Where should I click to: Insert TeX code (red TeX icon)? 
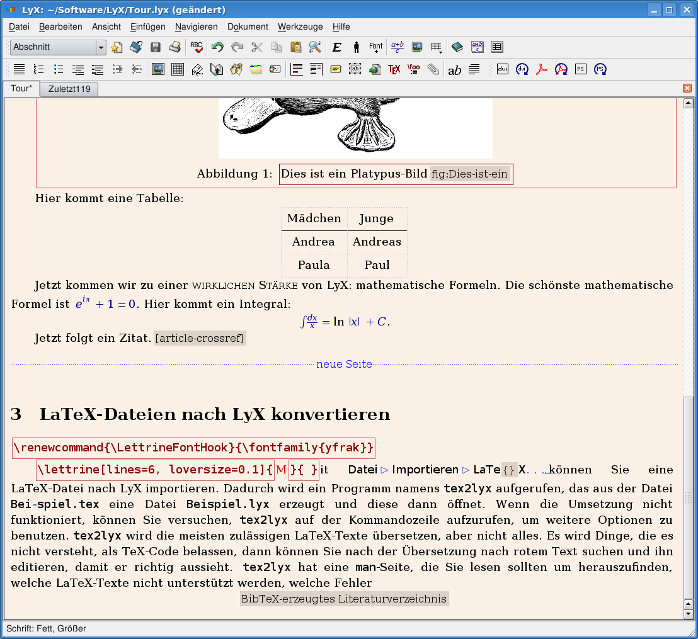click(394, 69)
